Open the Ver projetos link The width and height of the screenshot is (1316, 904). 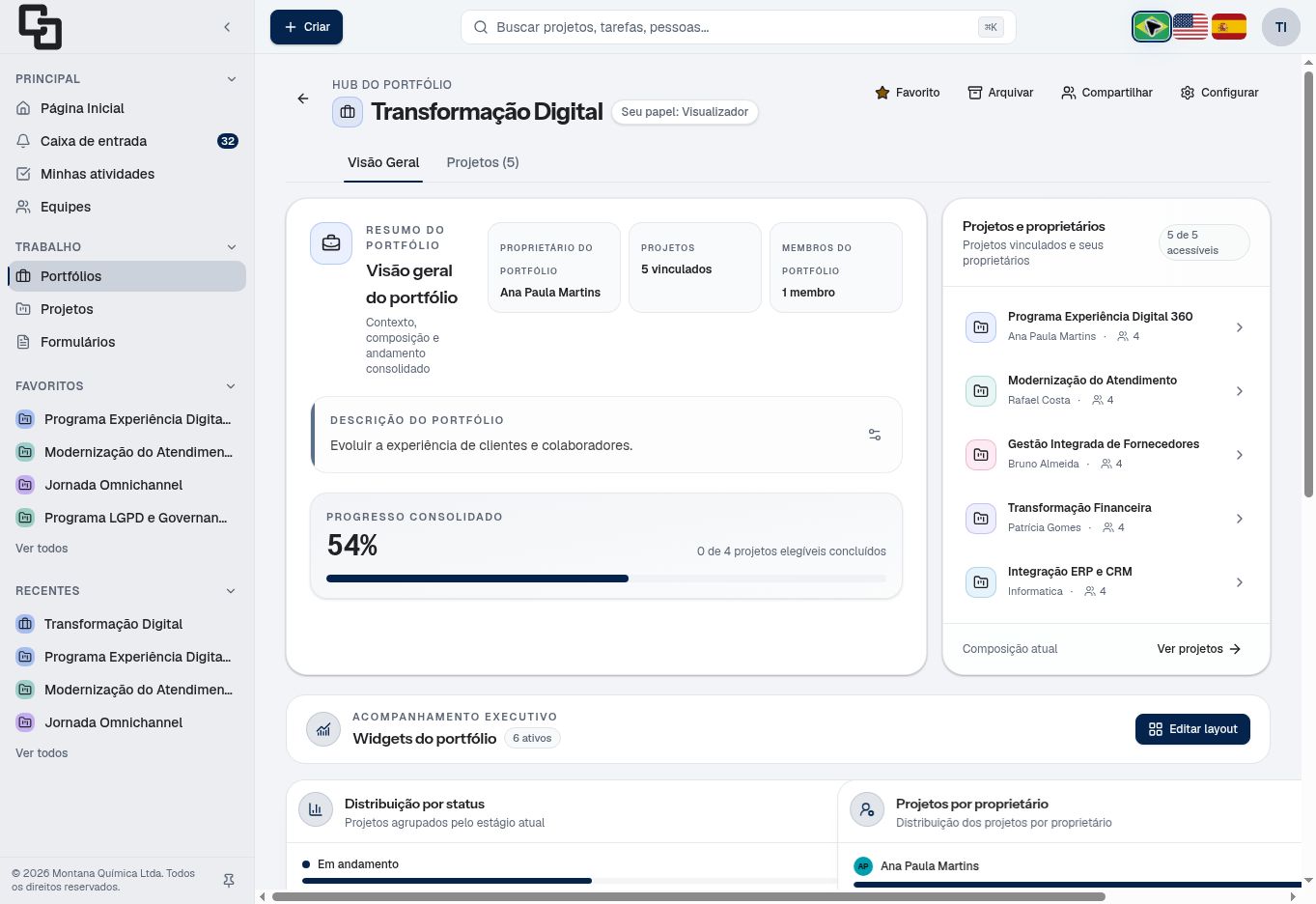[x=1199, y=649]
